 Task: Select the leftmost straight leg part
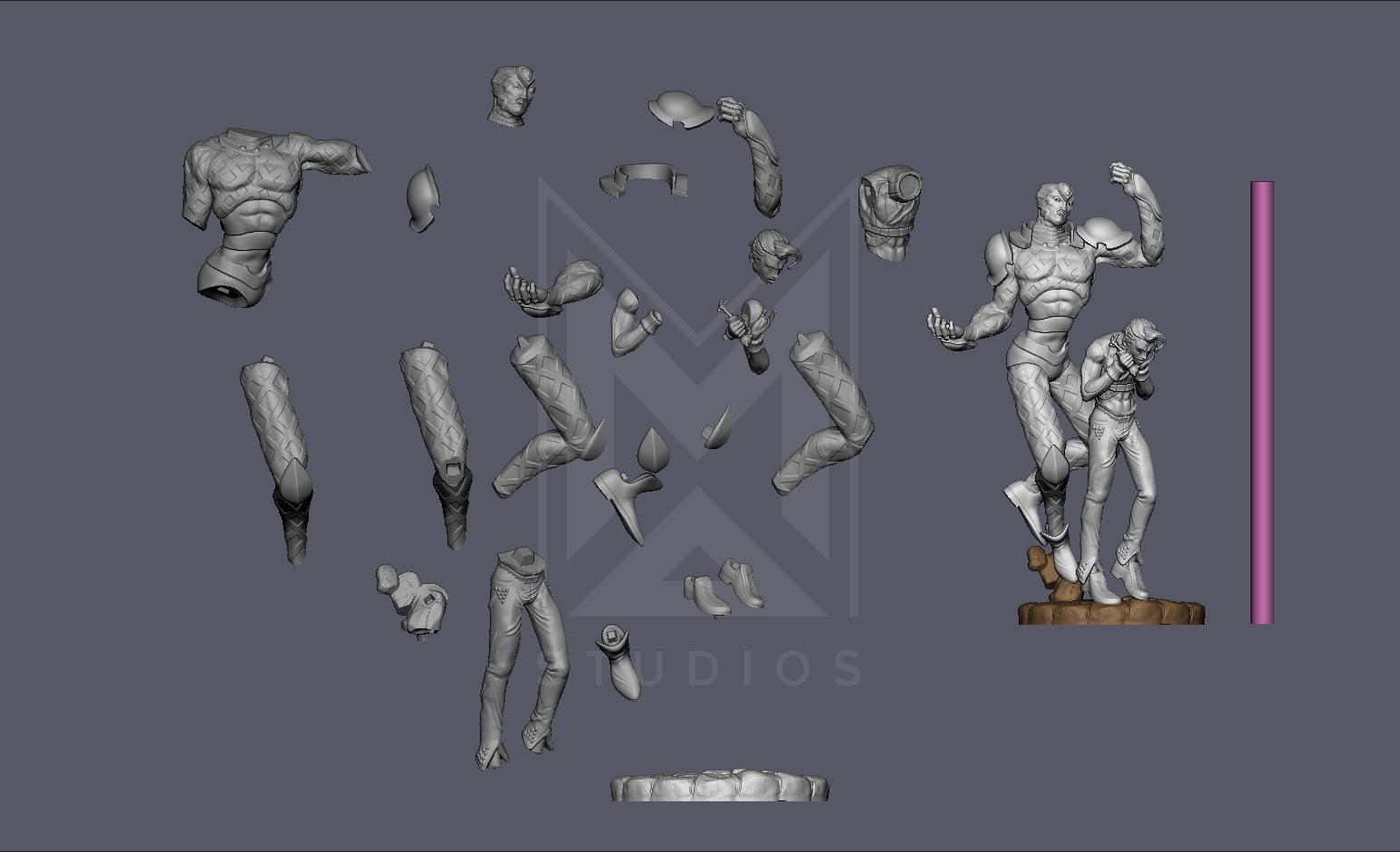277,453
